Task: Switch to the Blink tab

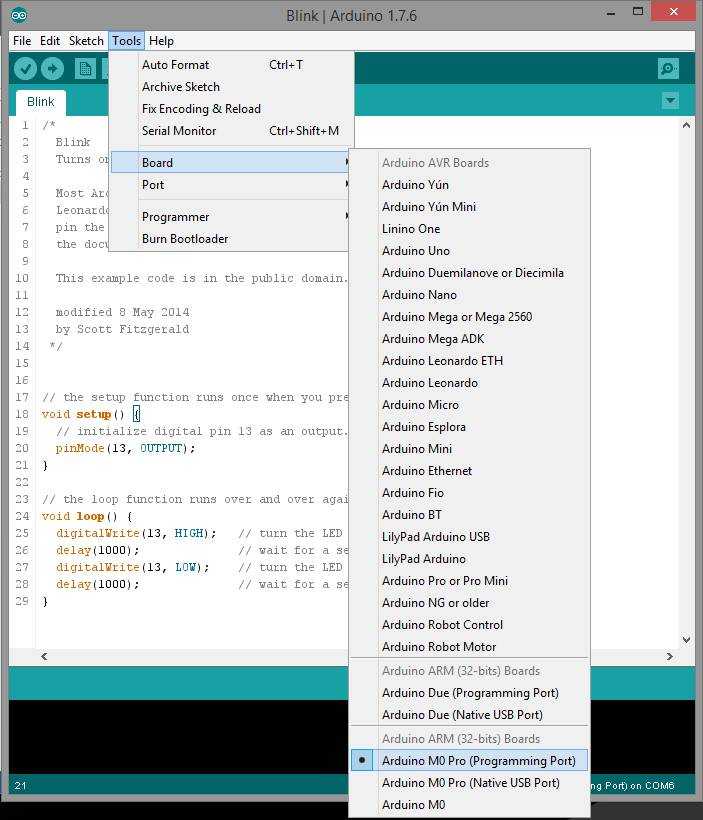Action: (x=41, y=102)
